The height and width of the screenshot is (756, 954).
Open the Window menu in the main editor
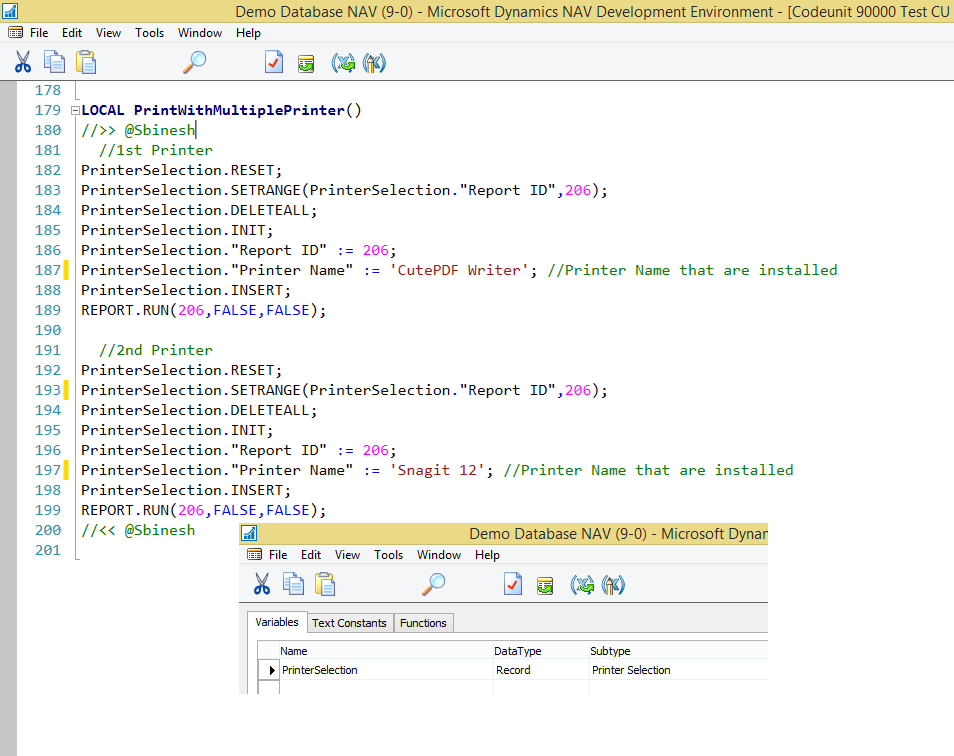[199, 32]
